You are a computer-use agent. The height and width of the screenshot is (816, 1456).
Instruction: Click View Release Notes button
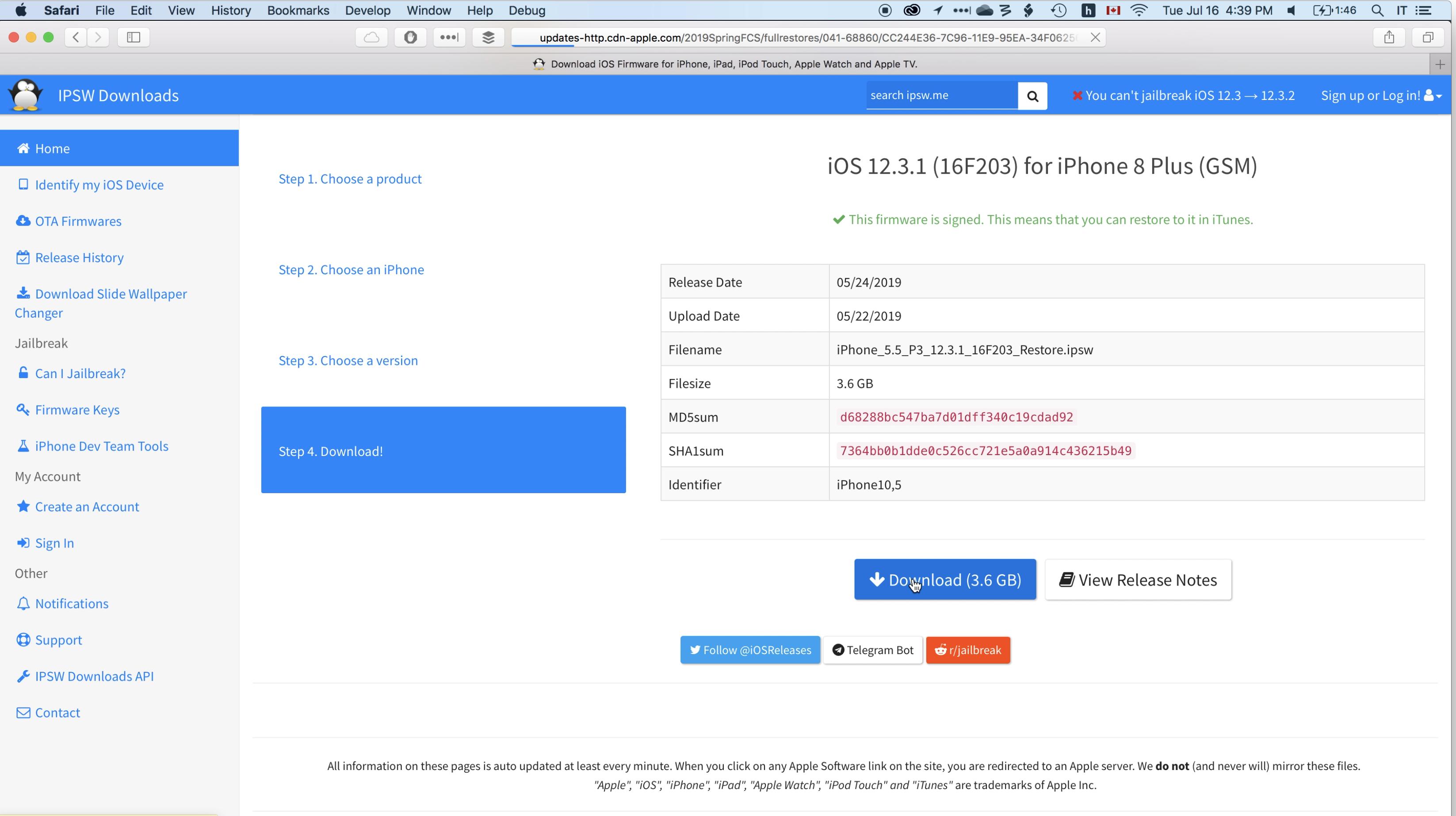coord(1138,580)
